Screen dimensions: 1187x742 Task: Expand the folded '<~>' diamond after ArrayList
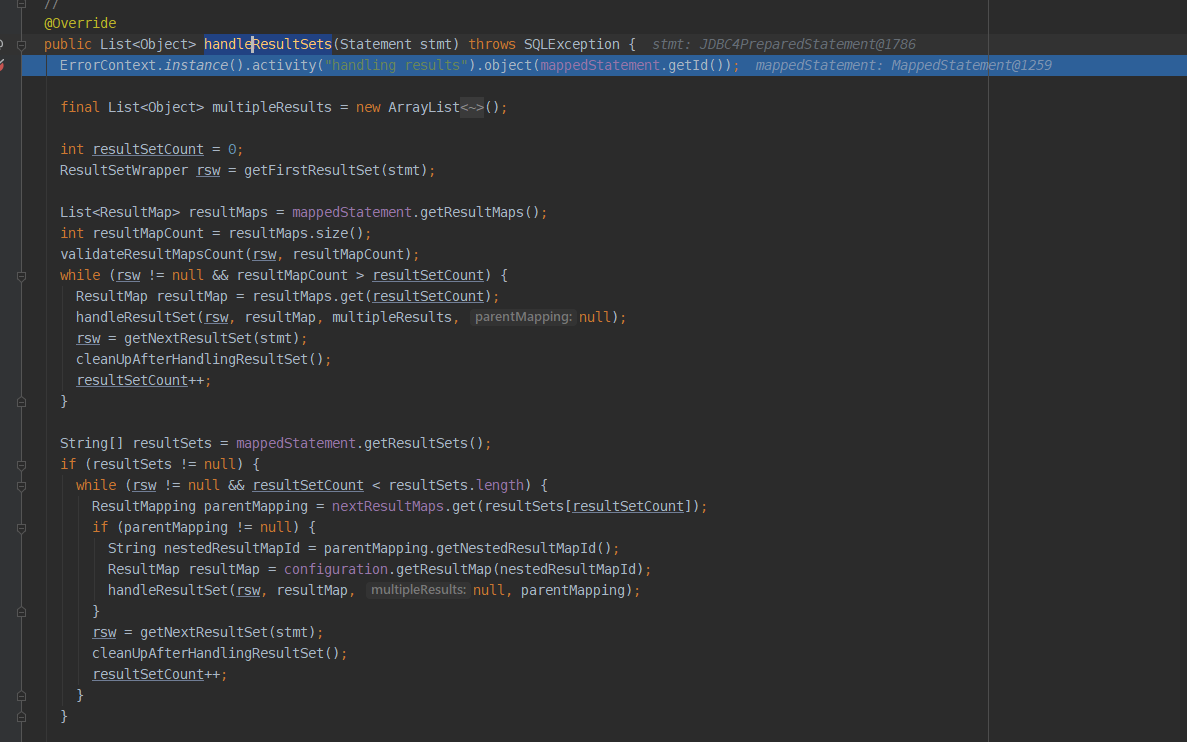point(472,108)
